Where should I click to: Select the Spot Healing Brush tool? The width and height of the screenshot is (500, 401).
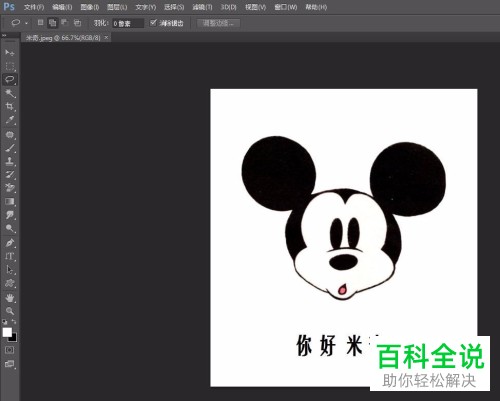tap(10, 135)
